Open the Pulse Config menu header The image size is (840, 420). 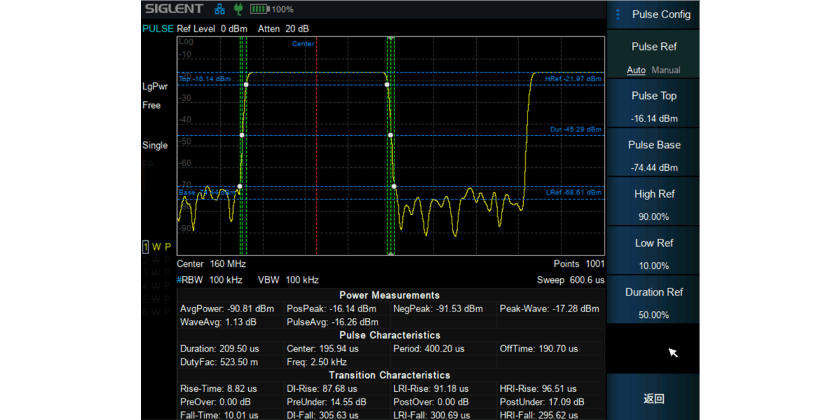662,15
